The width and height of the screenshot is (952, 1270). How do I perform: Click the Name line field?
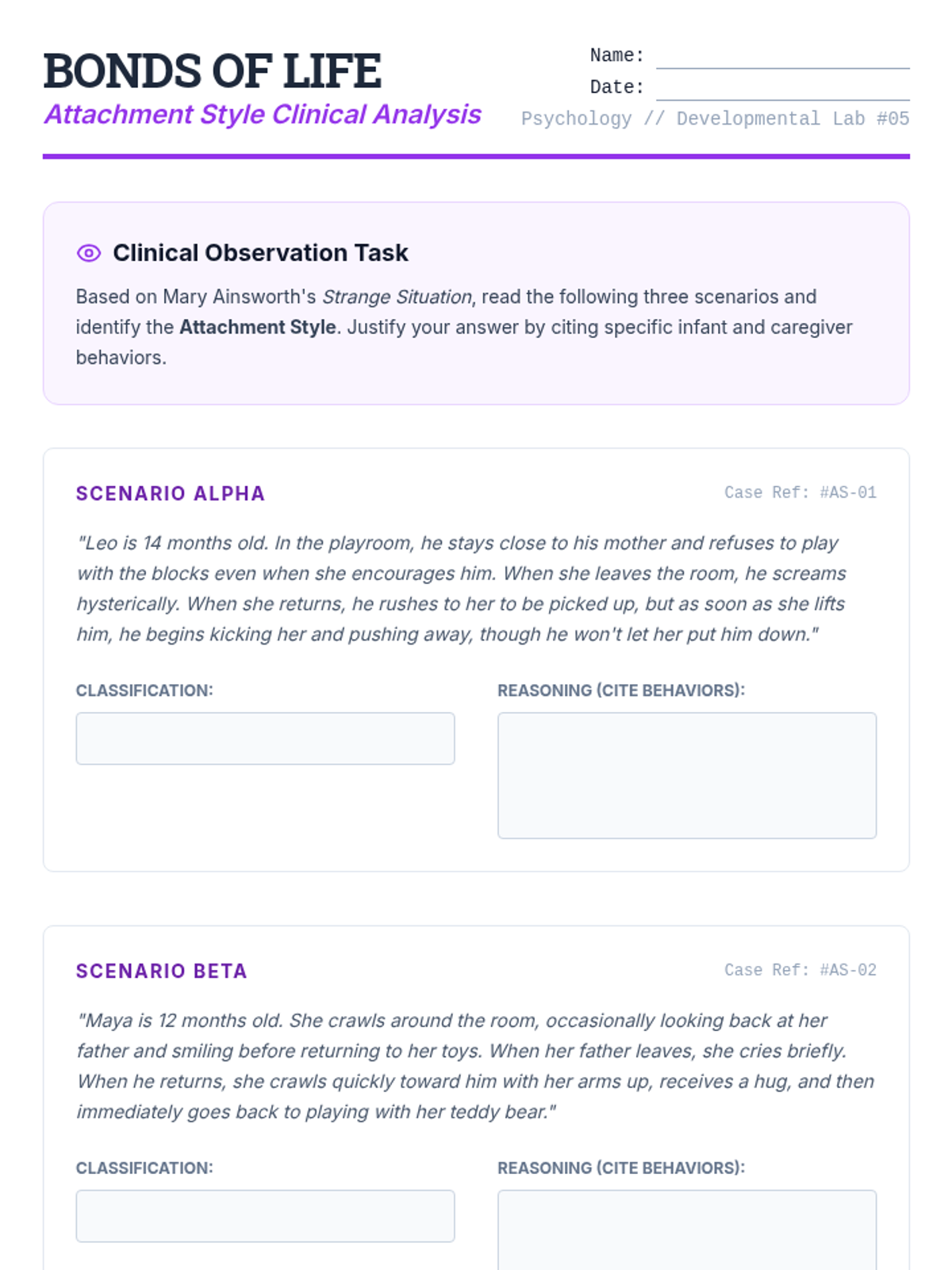tap(782, 56)
